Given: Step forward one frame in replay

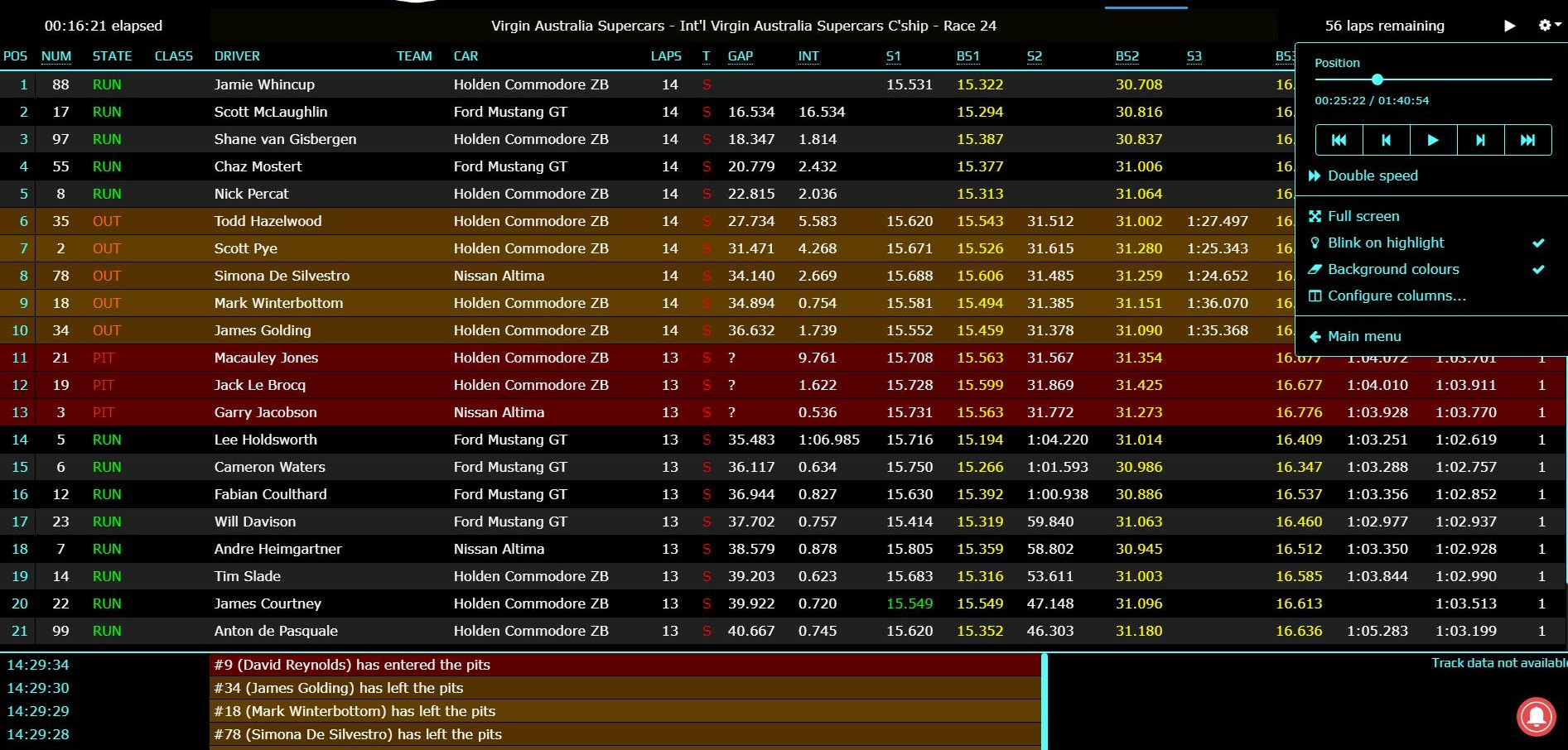Looking at the screenshot, I should pyautogui.click(x=1480, y=140).
